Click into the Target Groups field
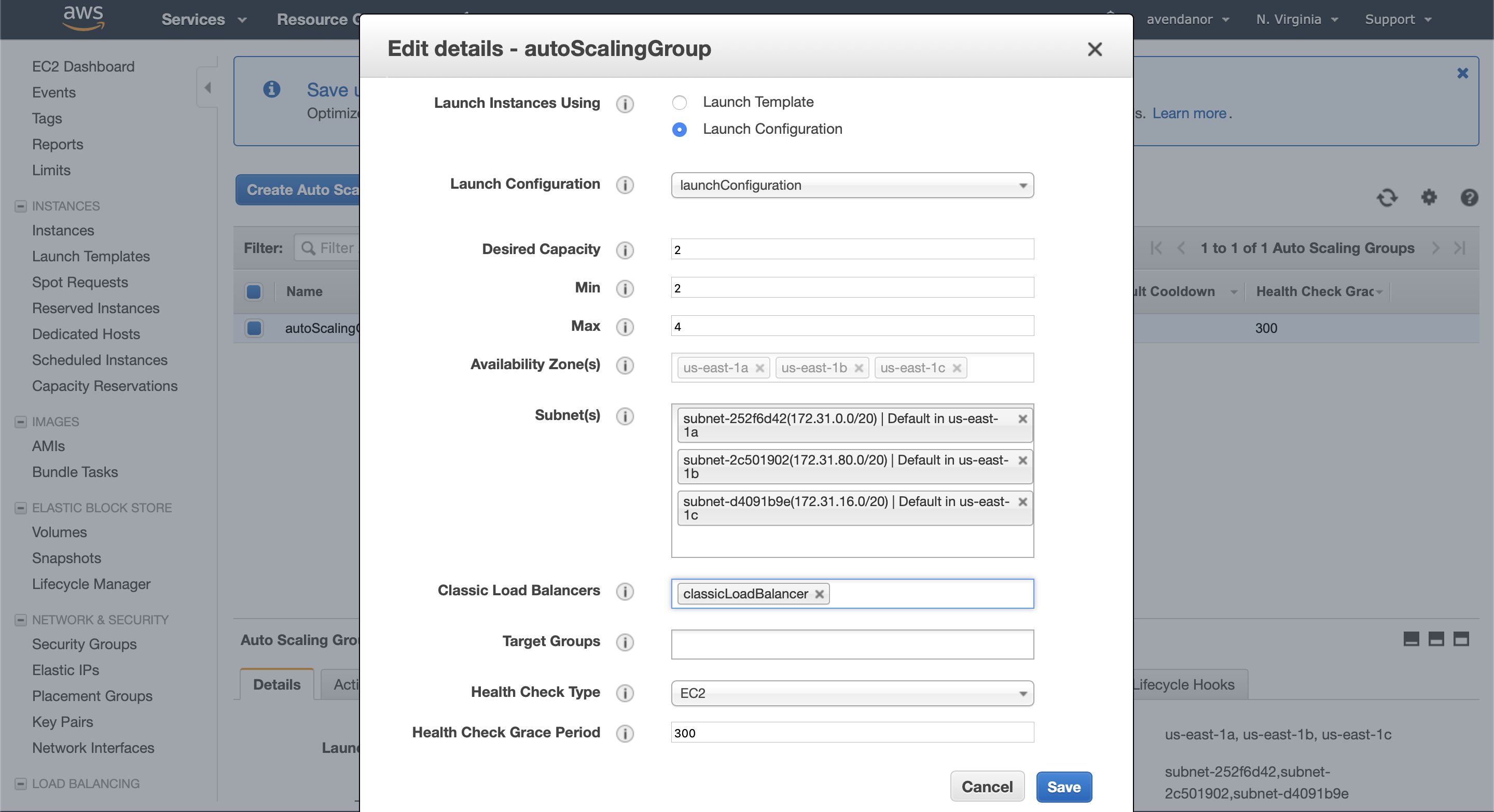The width and height of the screenshot is (1494, 812). (x=851, y=644)
